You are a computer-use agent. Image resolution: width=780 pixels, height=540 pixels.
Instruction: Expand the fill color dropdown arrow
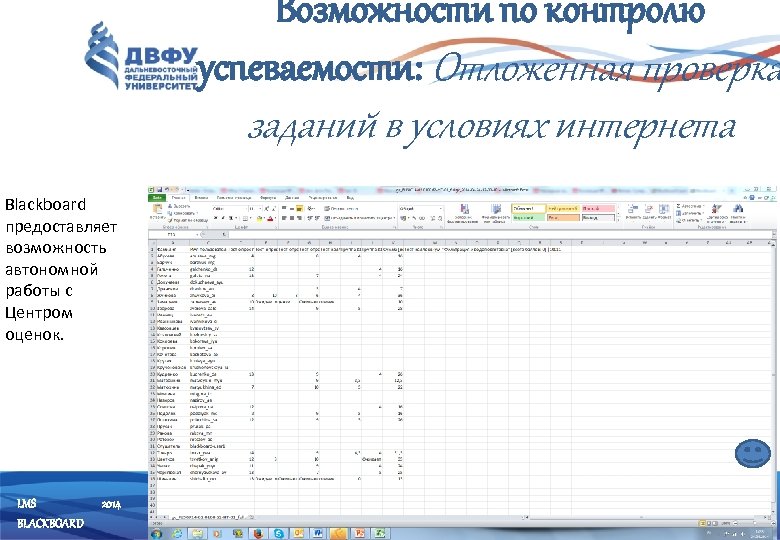click(x=264, y=218)
